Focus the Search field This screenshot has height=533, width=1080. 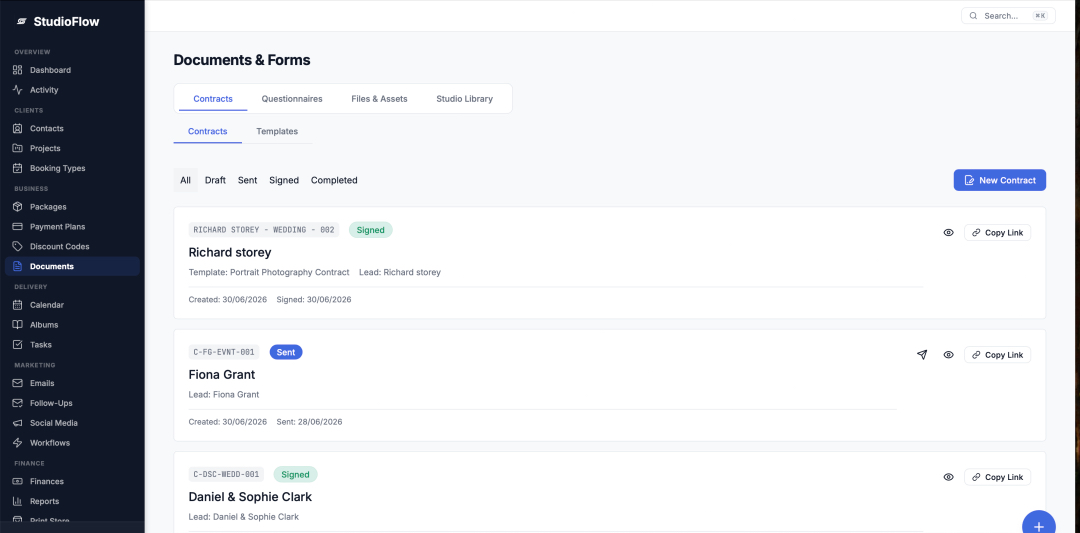pyautogui.click(x=1008, y=16)
